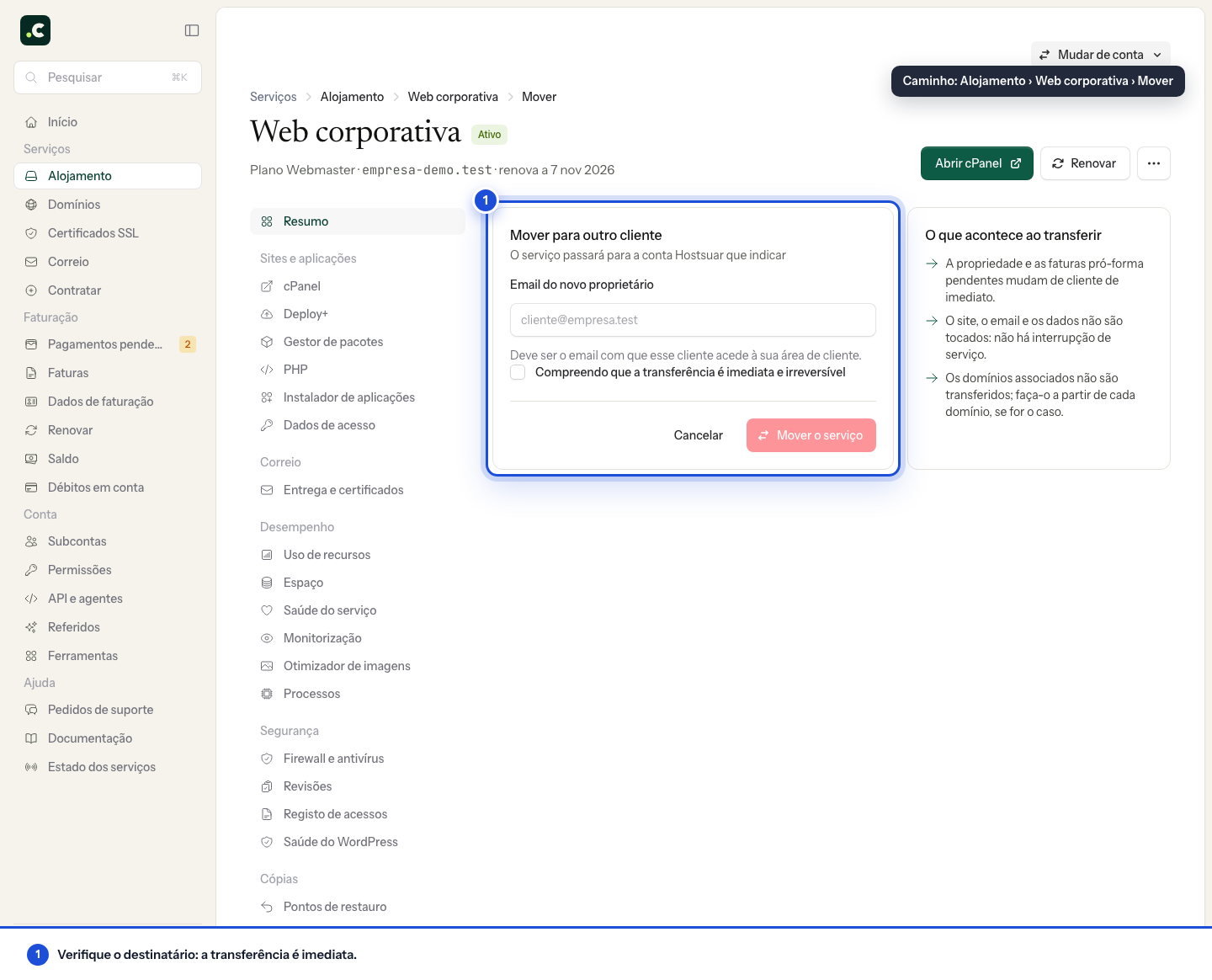Click the pending payments badge showing 2
This screenshot has width=1212, height=980.
(x=188, y=344)
